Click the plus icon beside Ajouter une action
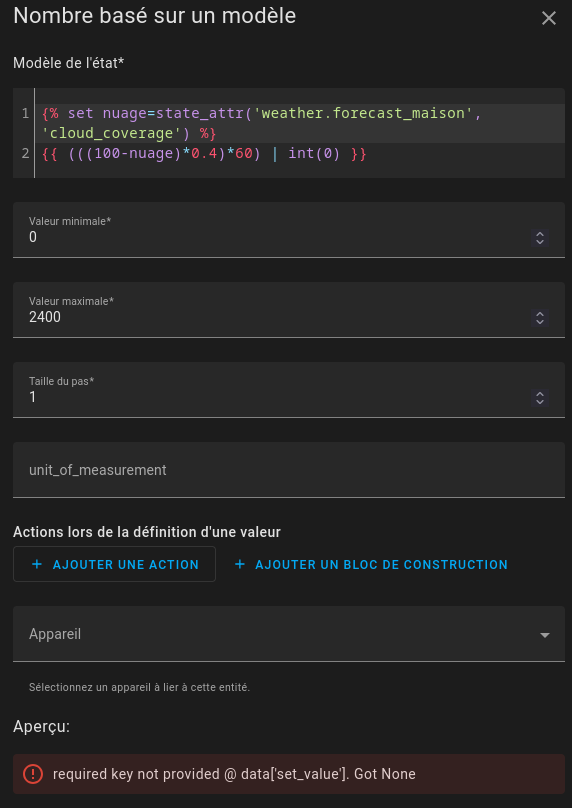 coord(37,564)
